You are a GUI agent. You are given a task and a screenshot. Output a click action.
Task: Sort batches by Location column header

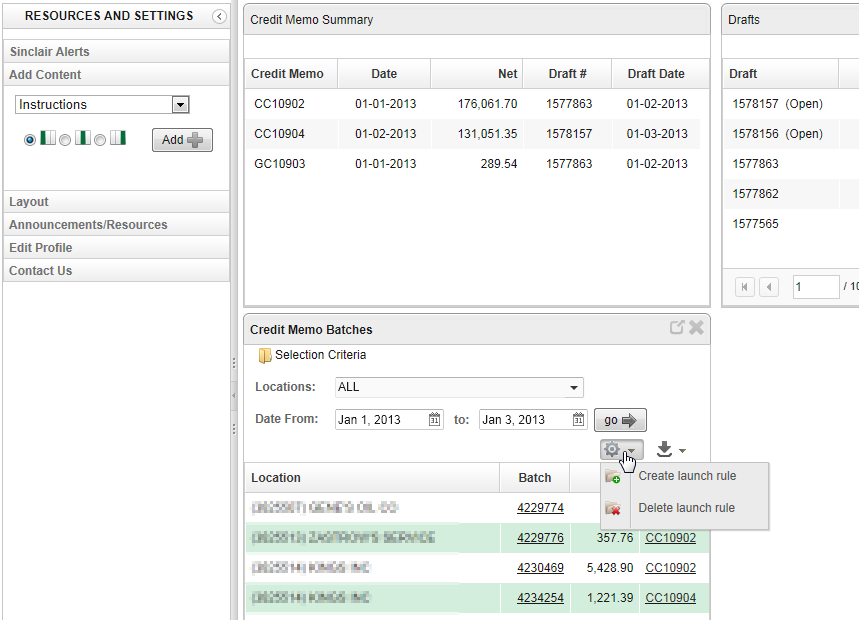click(x=372, y=478)
